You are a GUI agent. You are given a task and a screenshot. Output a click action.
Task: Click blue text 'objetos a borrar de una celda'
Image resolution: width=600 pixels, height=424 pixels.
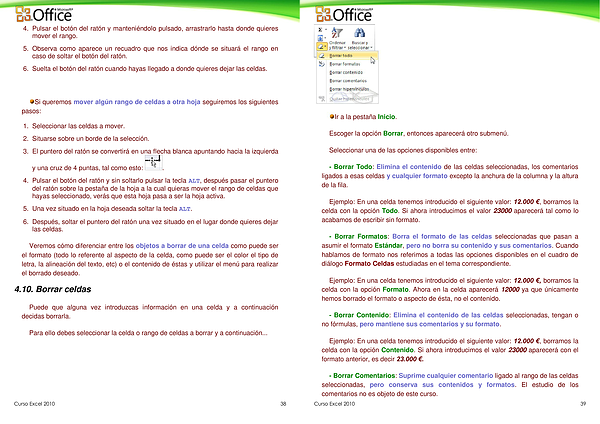click(182, 246)
